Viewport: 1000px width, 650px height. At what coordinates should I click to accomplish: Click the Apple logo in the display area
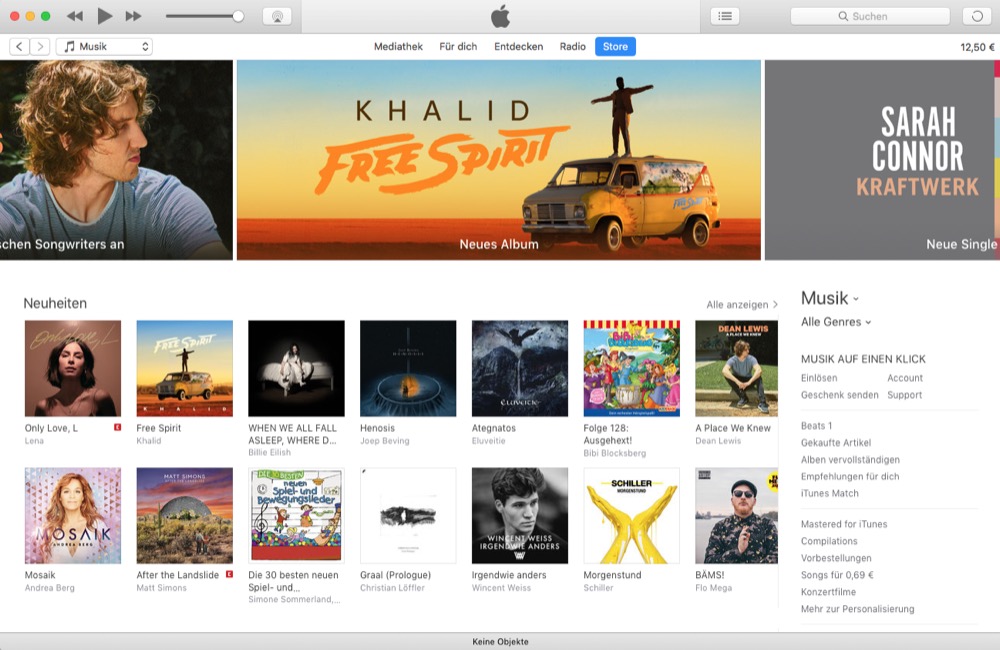tap(501, 16)
